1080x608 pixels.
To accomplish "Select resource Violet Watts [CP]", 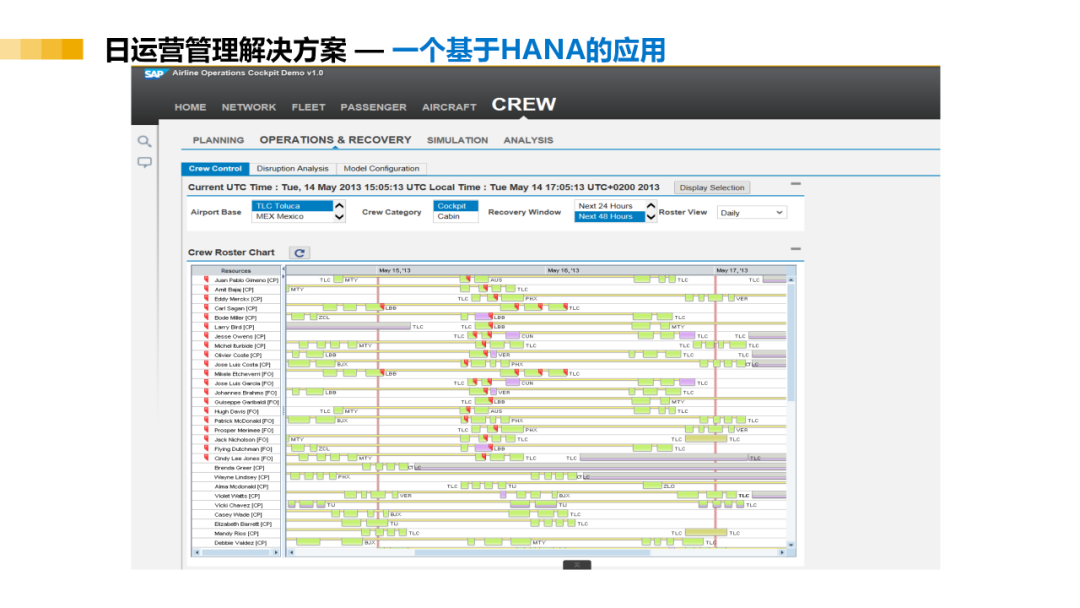I will [237, 496].
